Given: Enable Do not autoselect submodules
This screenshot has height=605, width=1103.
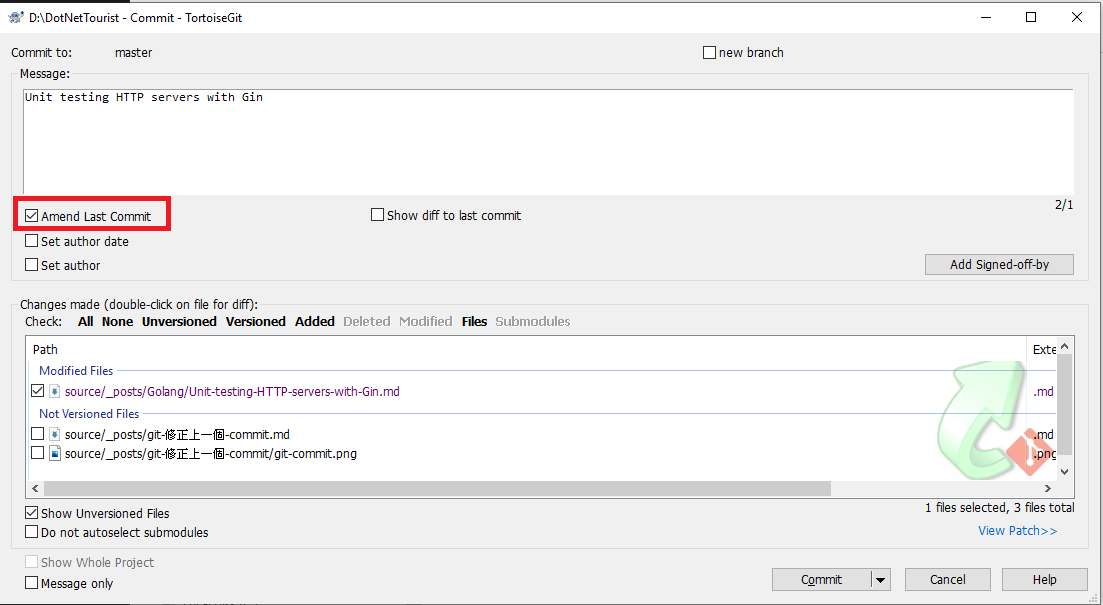Looking at the screenshot, I should [31, 532].
